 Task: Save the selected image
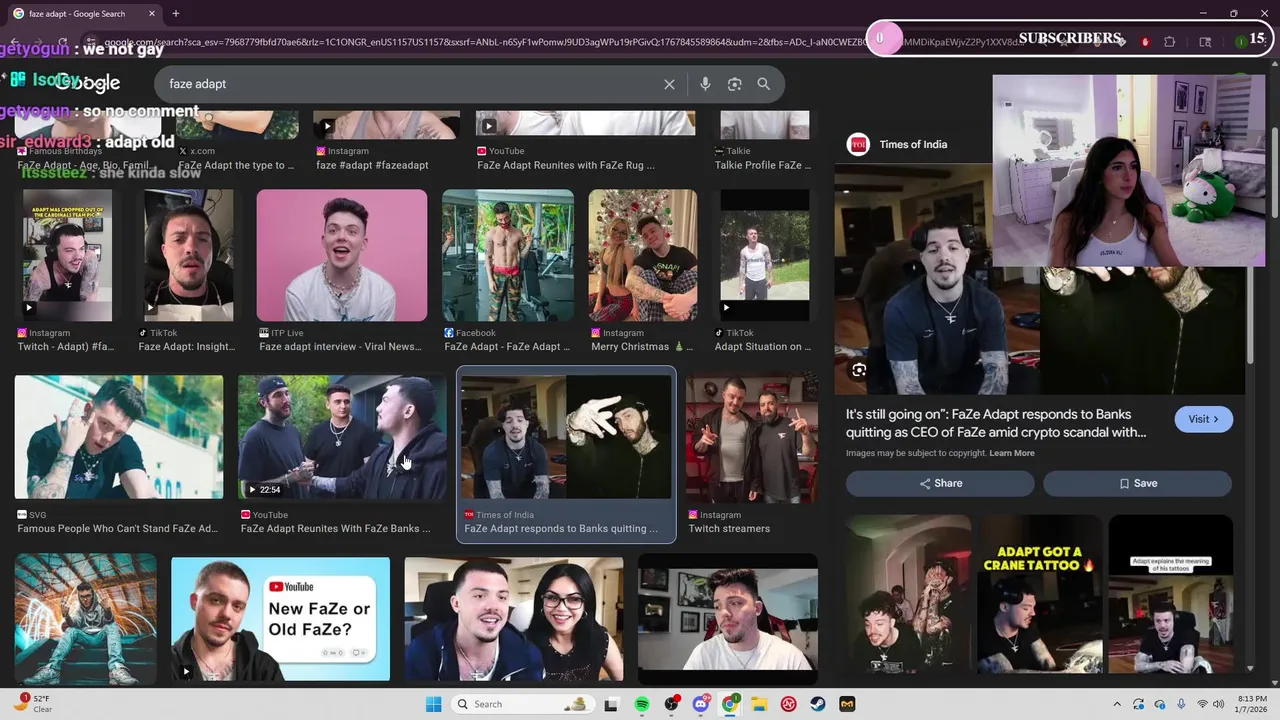click(x=1138, y=483)
